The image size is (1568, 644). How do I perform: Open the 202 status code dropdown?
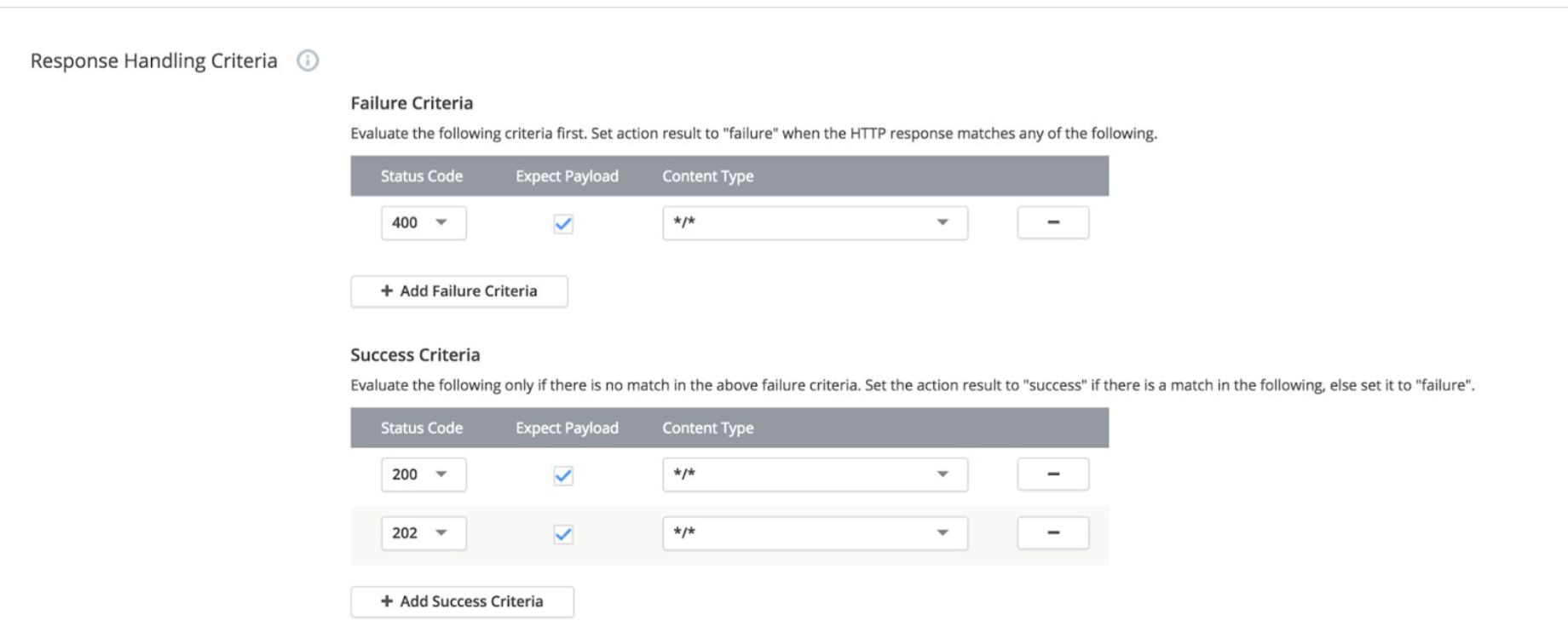pos(424,533)
